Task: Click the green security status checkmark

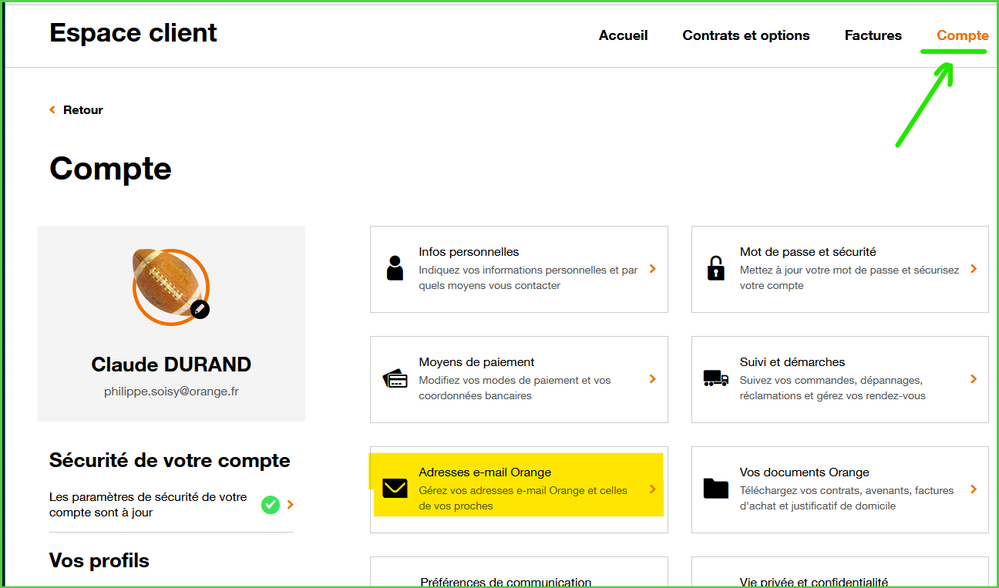Action: [x=270, y=505]
